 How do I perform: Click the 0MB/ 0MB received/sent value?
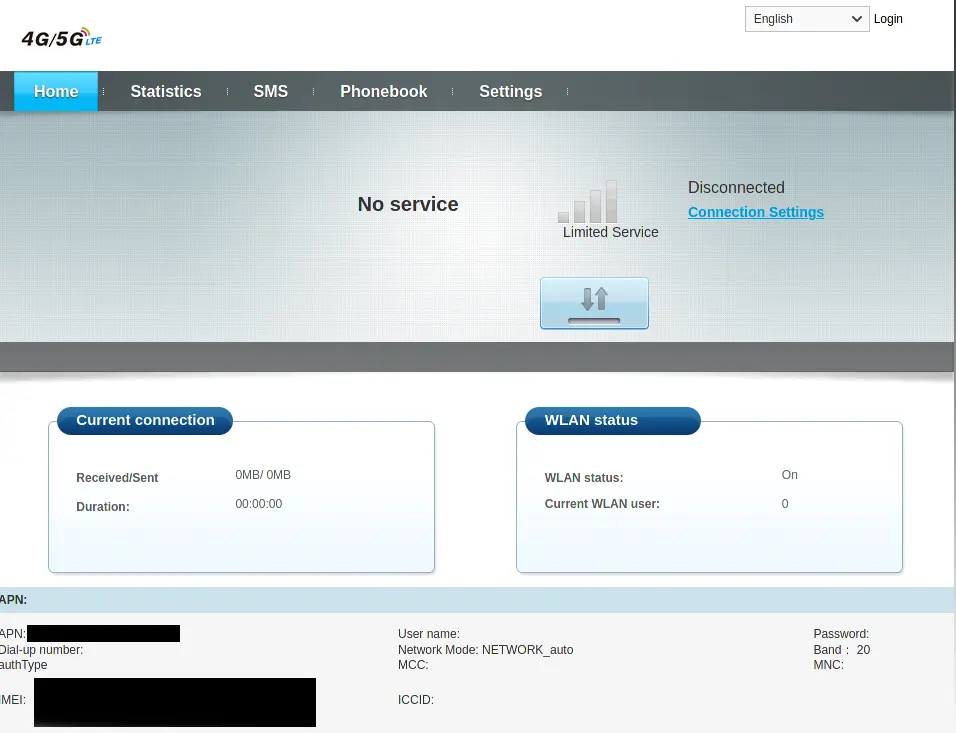pos(263,475)
